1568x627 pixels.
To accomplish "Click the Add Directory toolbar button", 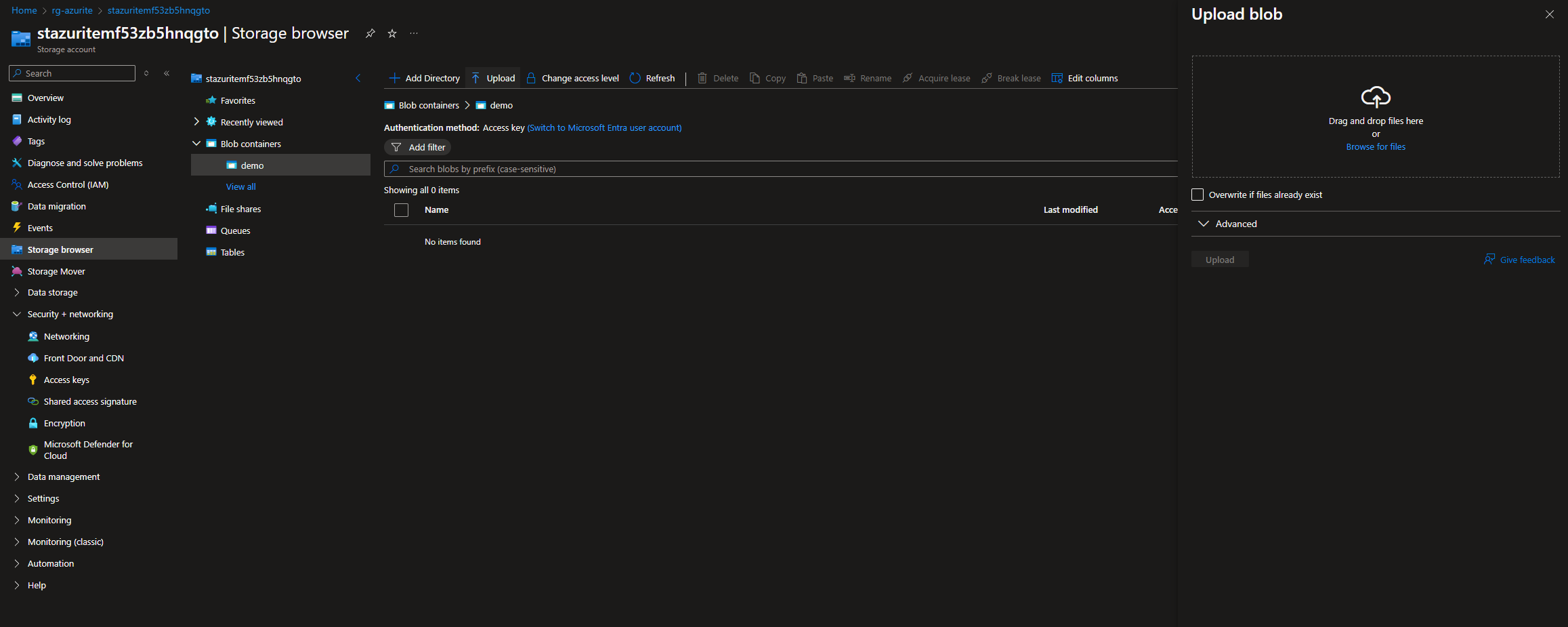I will pyautogui.click(x=425, y=79).
